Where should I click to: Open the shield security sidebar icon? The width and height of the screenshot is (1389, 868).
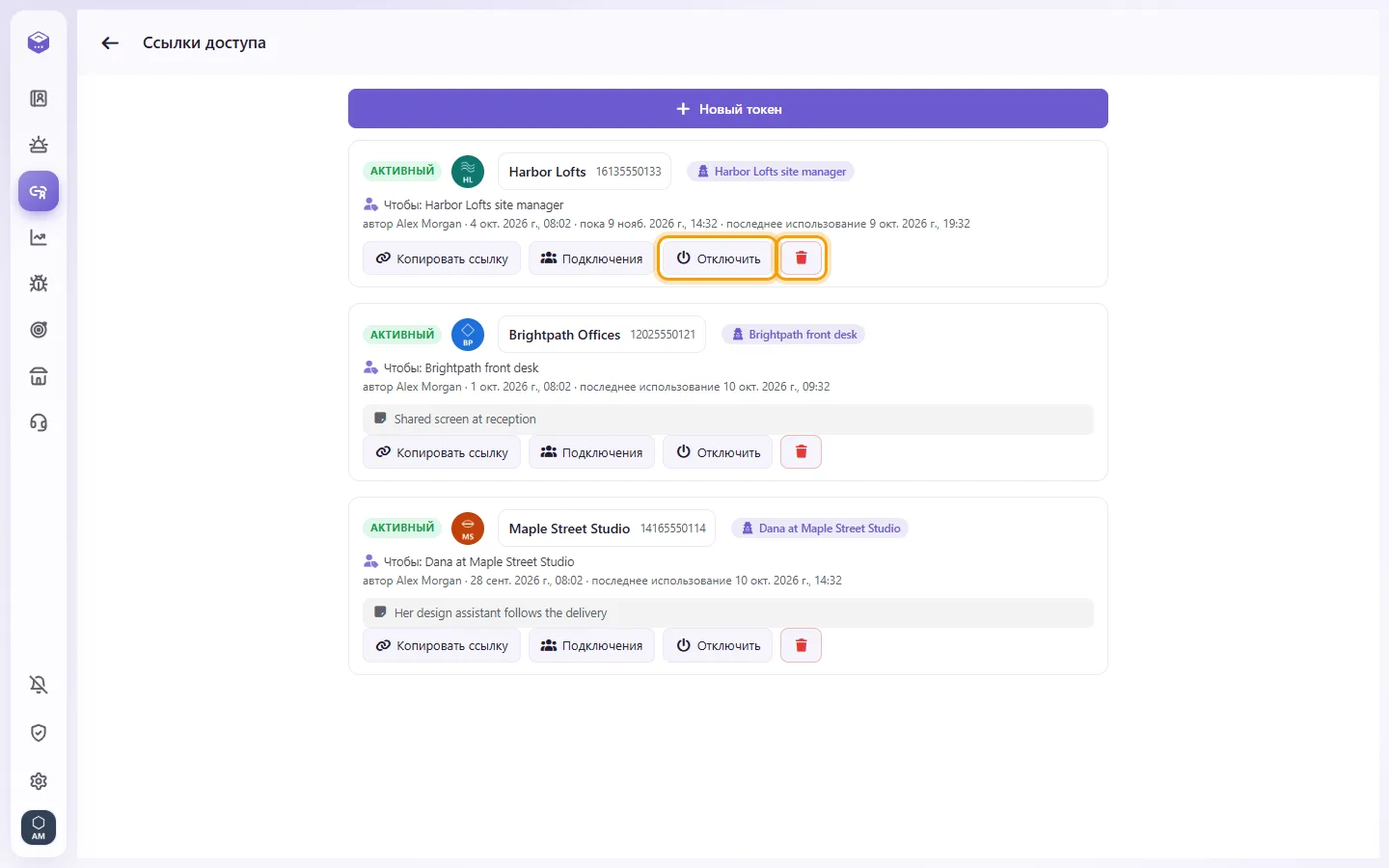39,733
